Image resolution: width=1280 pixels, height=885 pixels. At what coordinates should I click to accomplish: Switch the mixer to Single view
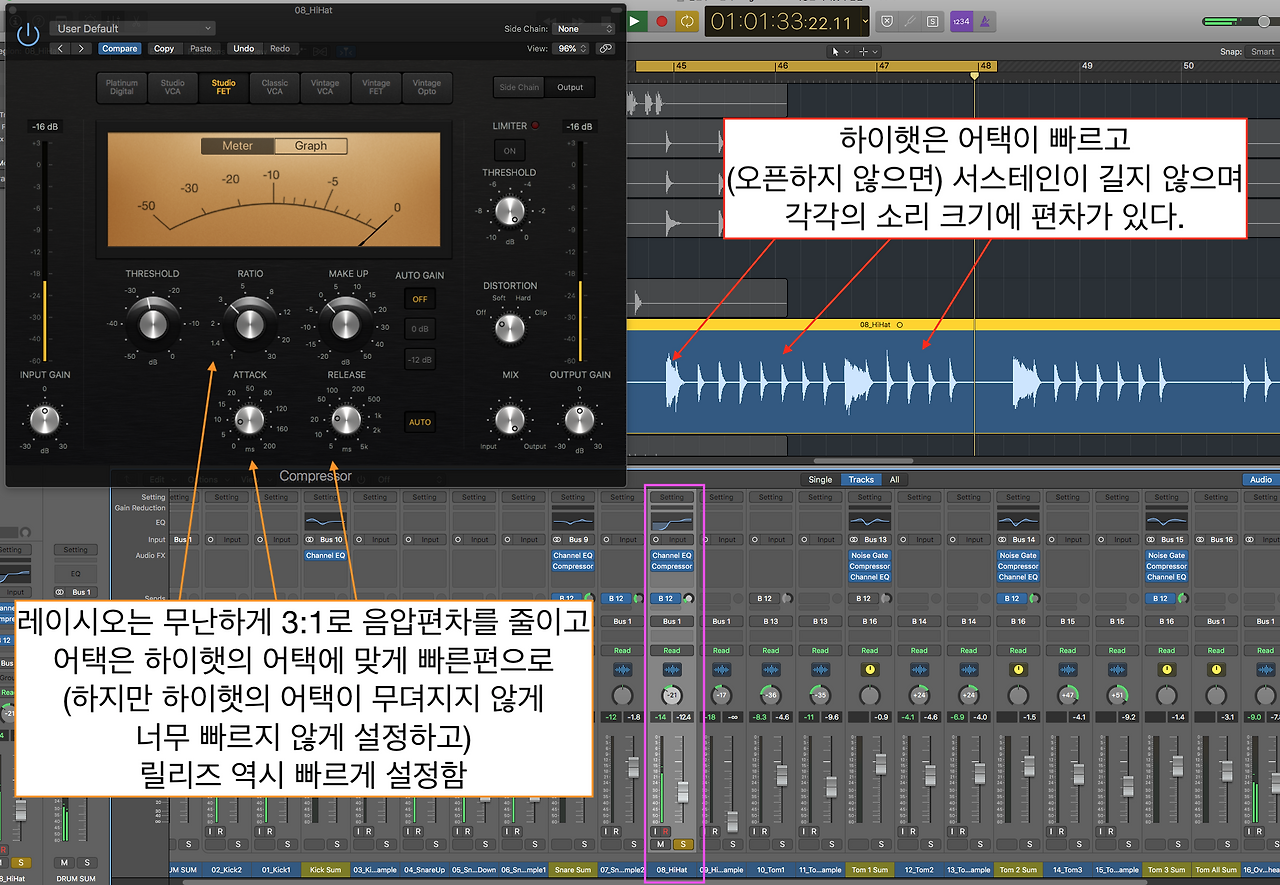(x=820, y=479)
